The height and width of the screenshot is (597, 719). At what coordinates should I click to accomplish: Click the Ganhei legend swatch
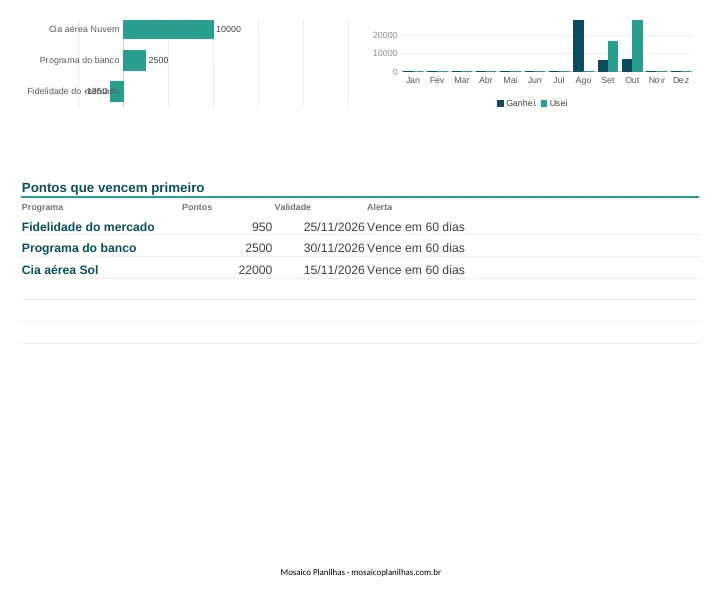pos(500,104)
